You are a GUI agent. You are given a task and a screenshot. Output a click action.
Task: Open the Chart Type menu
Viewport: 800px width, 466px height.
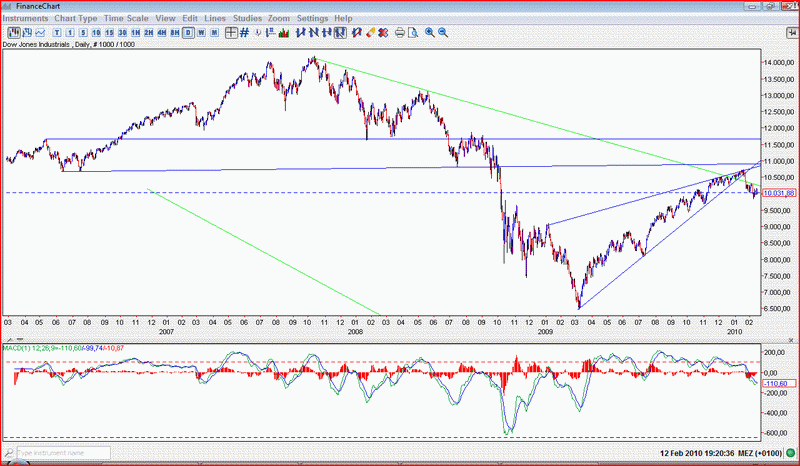[76, 18]
